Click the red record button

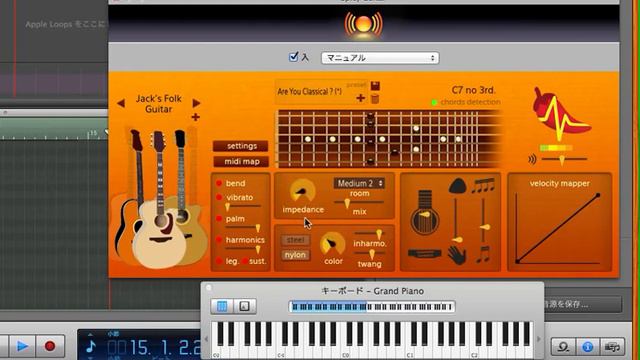(x=50, y=346)
